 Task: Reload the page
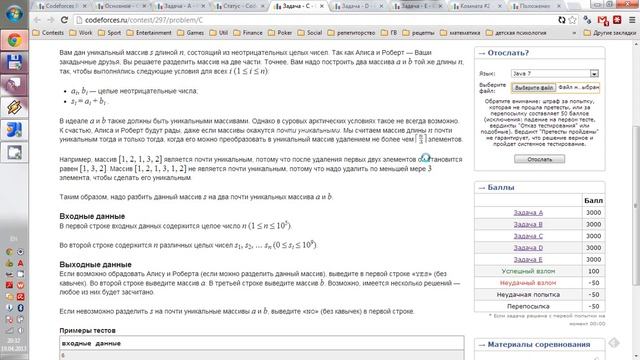64,20
